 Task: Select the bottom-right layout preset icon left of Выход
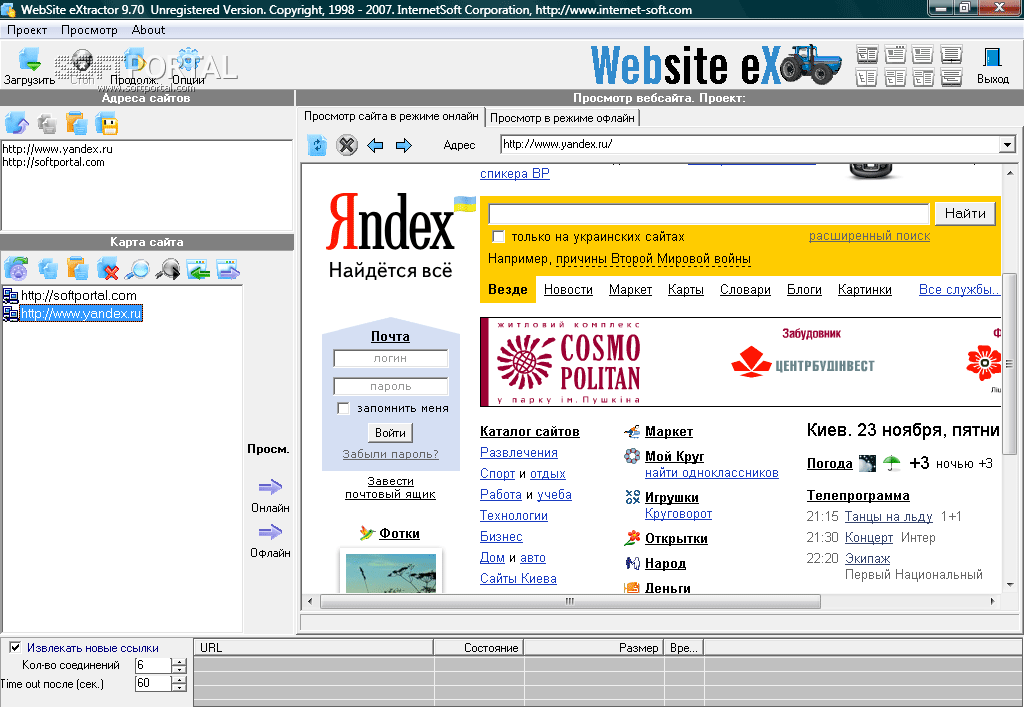pos(952,78)
